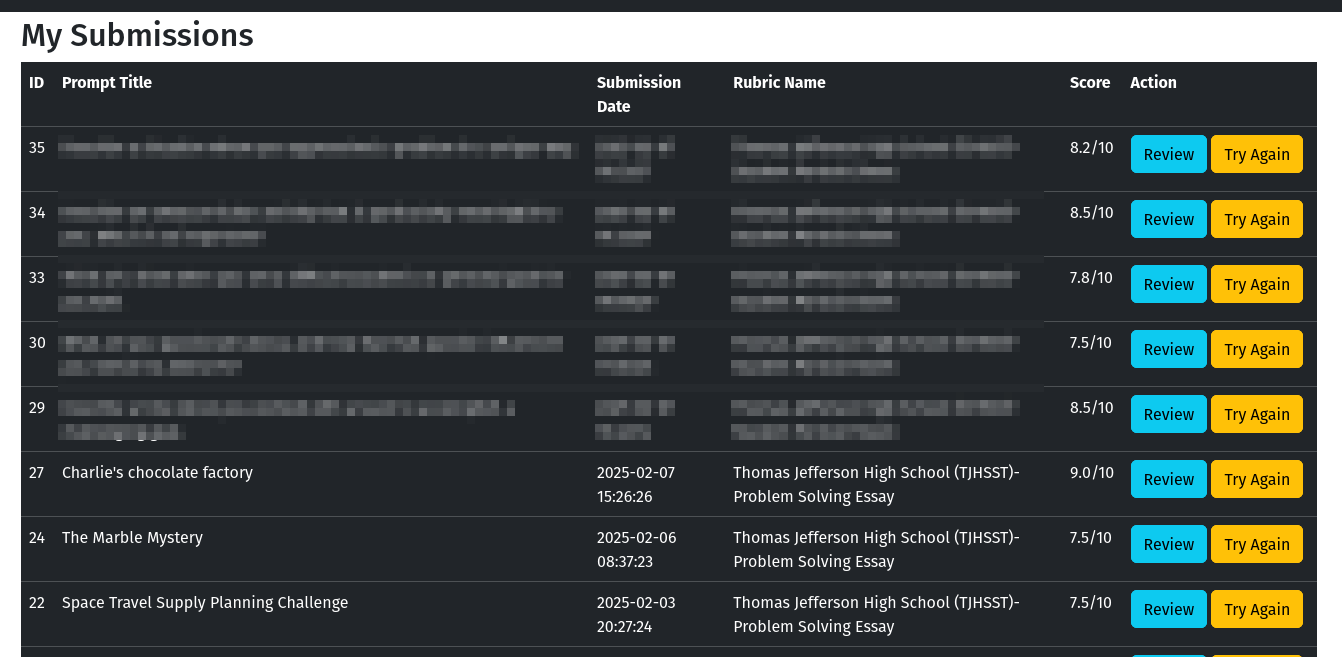Viewport: 1342px width, 657px height.
Task: Click Review for Charlie's chocolate factory
Action: [1168, 478]
